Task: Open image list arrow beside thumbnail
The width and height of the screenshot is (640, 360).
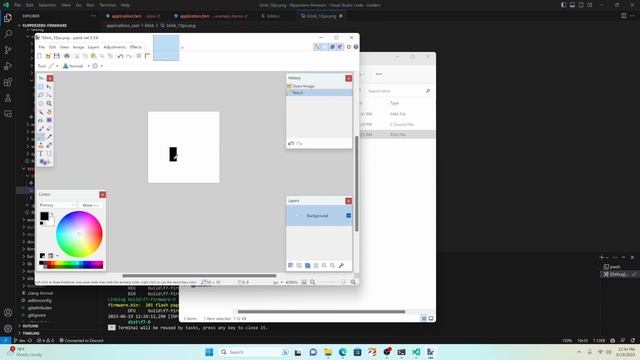Action: coord(182,47)
